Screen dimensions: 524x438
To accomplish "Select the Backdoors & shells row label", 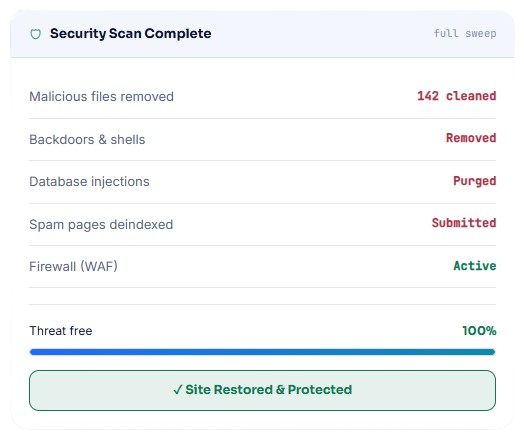I will tap(87, 139).
